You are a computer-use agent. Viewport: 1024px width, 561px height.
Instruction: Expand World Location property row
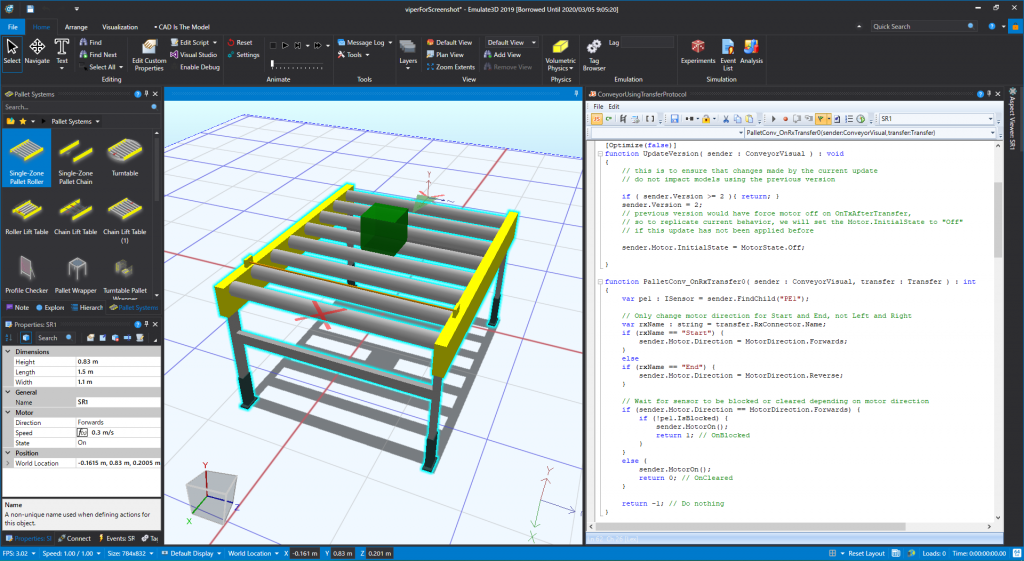[x=8, y=463]
